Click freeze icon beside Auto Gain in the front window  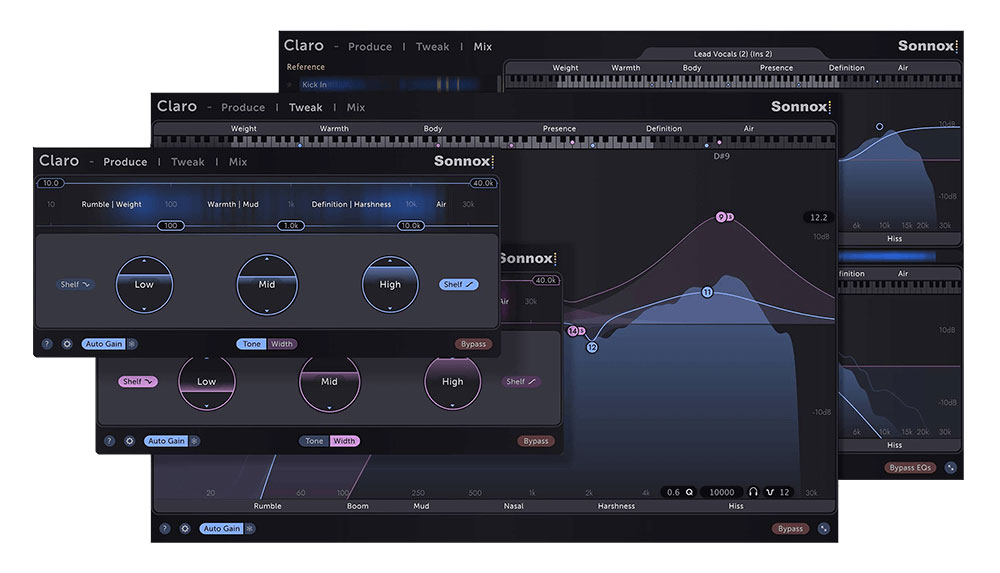coord(132,344)
